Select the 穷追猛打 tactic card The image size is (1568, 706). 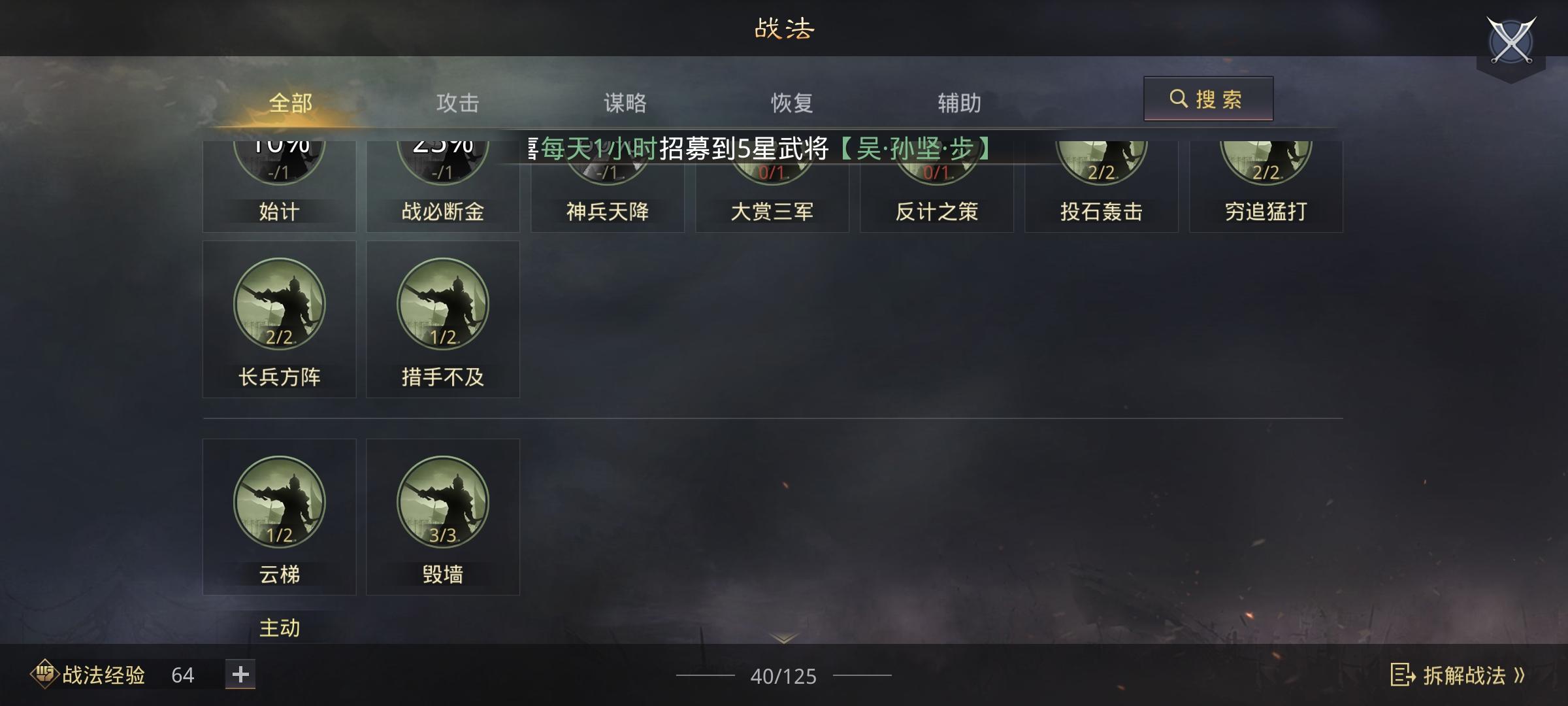tap(1266, 186)
